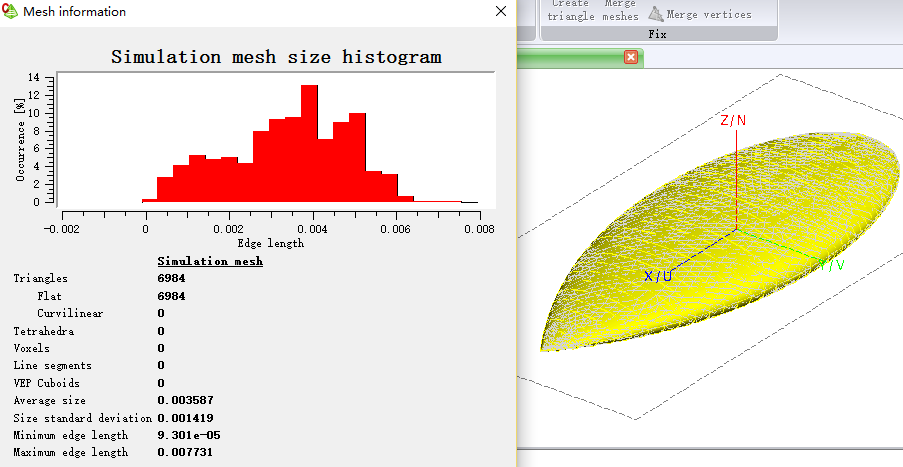Click the Simulation mesh size histogram title

click(x=276, y=57)
